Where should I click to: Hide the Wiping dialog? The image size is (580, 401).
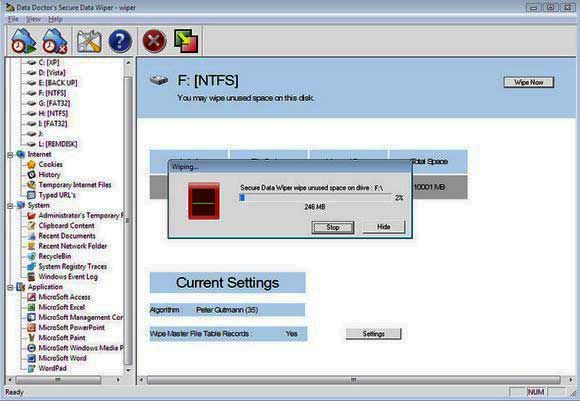point(384,227)
